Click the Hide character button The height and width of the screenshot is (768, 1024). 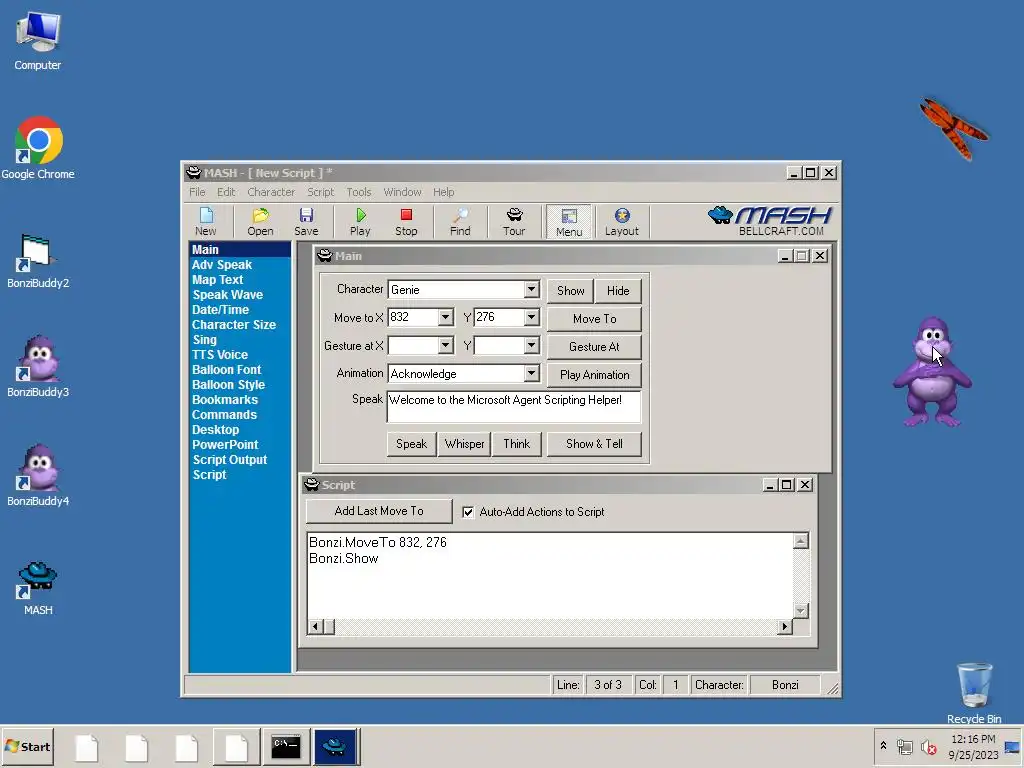(618, 291)
